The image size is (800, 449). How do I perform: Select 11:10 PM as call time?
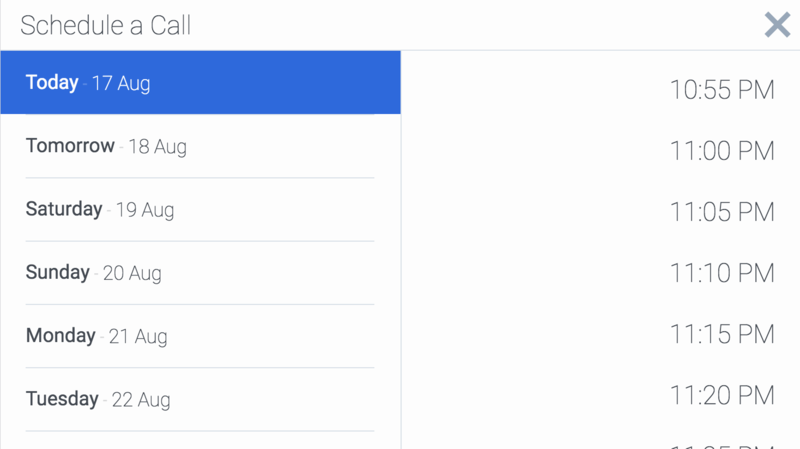tap(721, 273)
